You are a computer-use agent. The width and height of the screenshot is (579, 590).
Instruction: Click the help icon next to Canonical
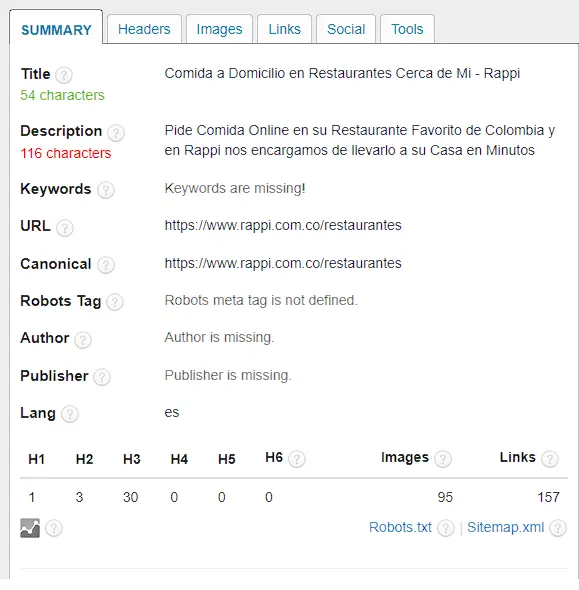coord(106,265)
